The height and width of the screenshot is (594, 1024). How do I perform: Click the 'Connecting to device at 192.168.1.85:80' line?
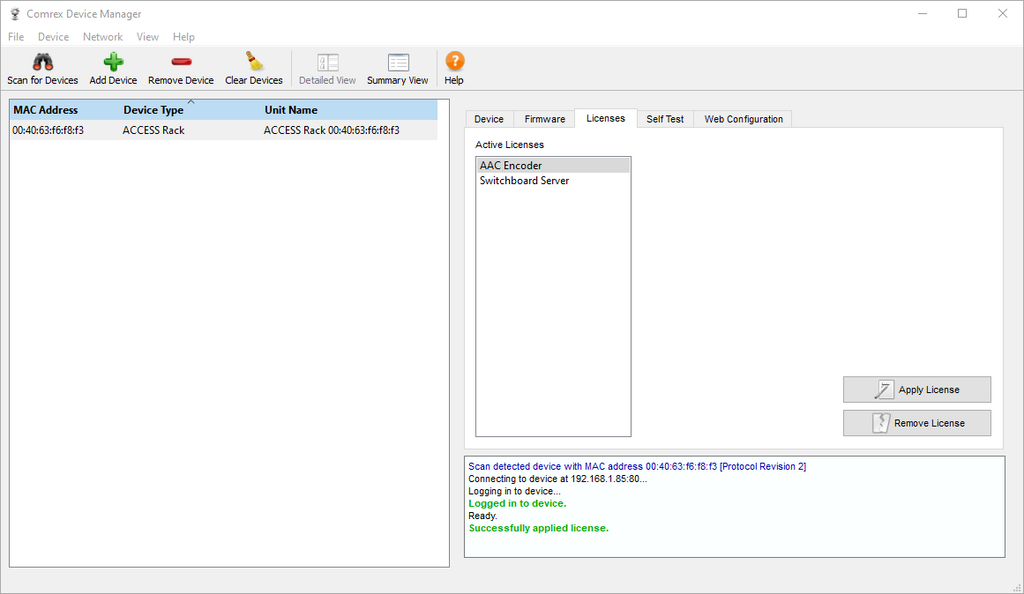[x=558, y=479]
